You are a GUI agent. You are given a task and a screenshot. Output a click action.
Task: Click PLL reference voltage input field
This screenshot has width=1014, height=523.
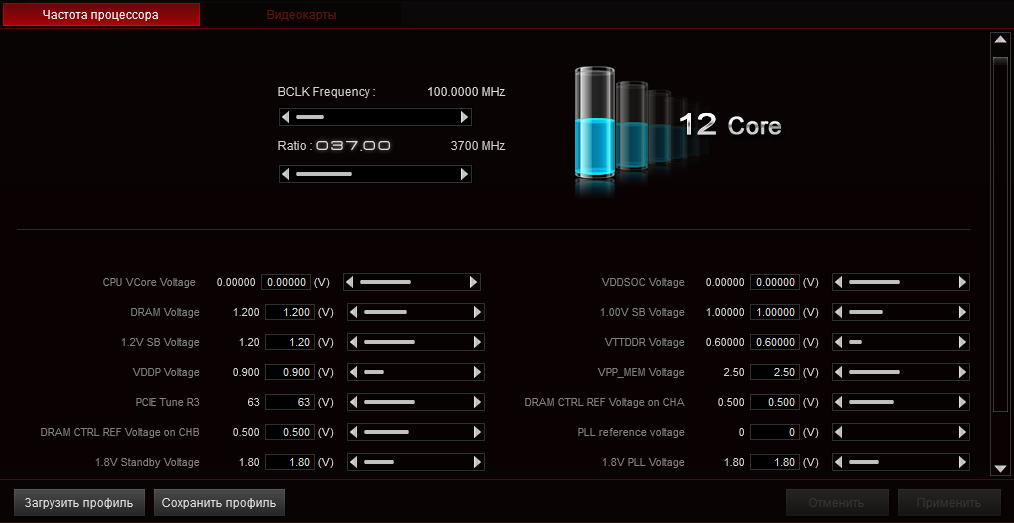(775, 432)
